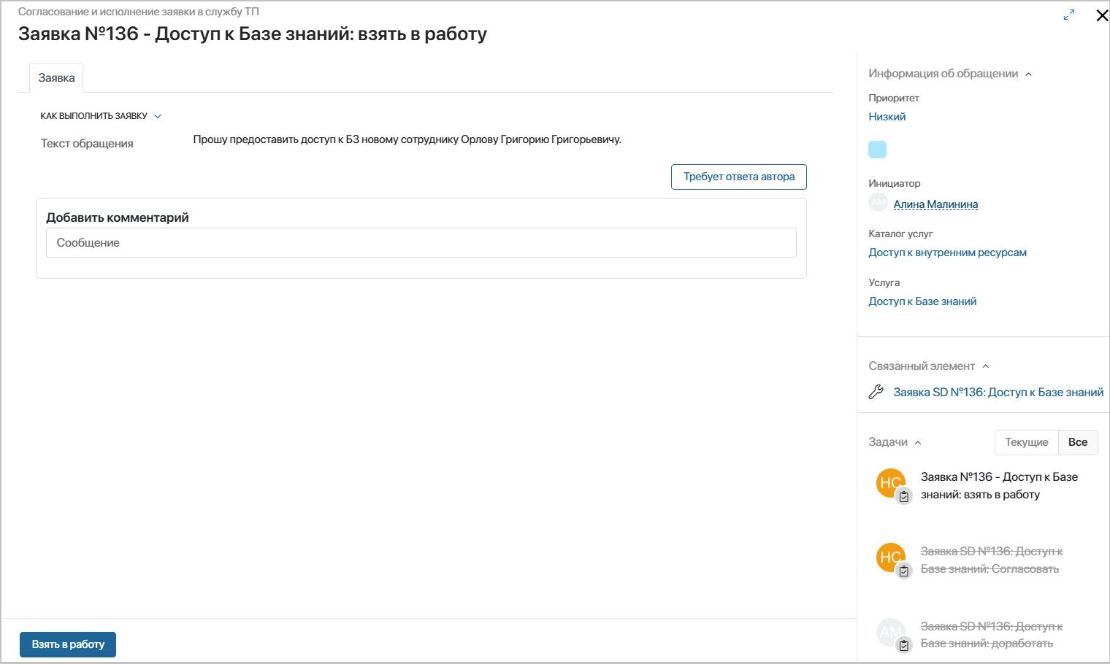The image size is (1110, 664).
Task: Focus the 'Сообщение' comment field
Action: point(421,243)
